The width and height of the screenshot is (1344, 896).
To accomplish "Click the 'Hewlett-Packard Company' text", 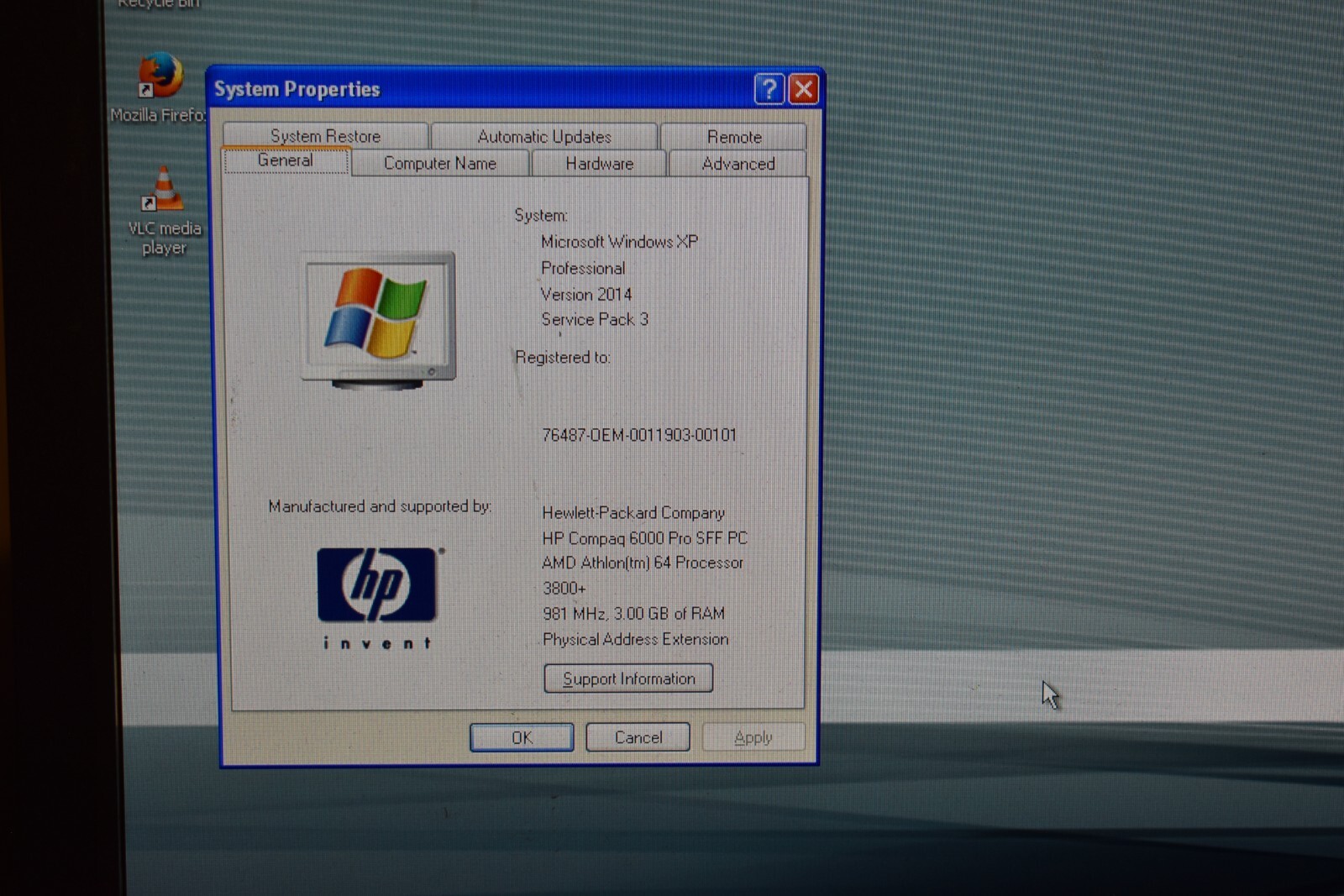I will (x=633, y=513).
